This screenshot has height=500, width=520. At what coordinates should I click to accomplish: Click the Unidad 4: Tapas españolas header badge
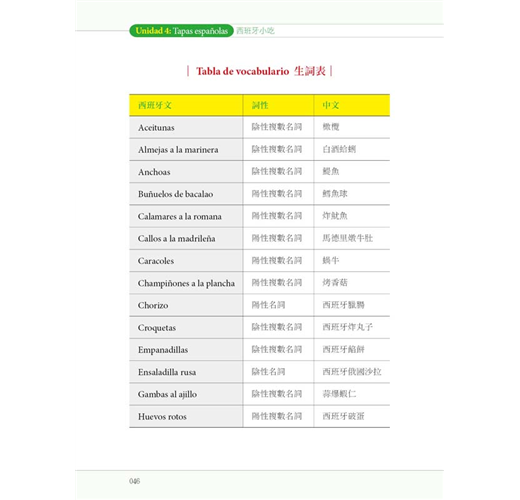point(181,31)
